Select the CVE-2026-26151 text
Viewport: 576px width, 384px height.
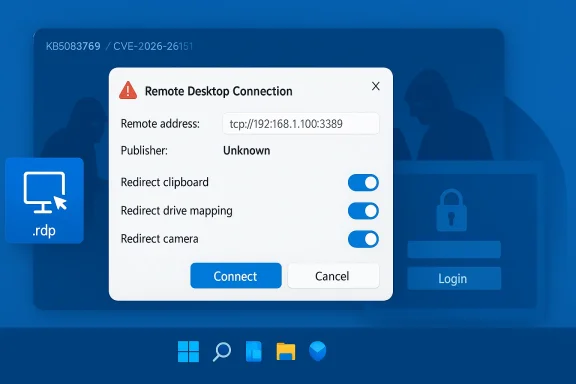coord(153,46)
